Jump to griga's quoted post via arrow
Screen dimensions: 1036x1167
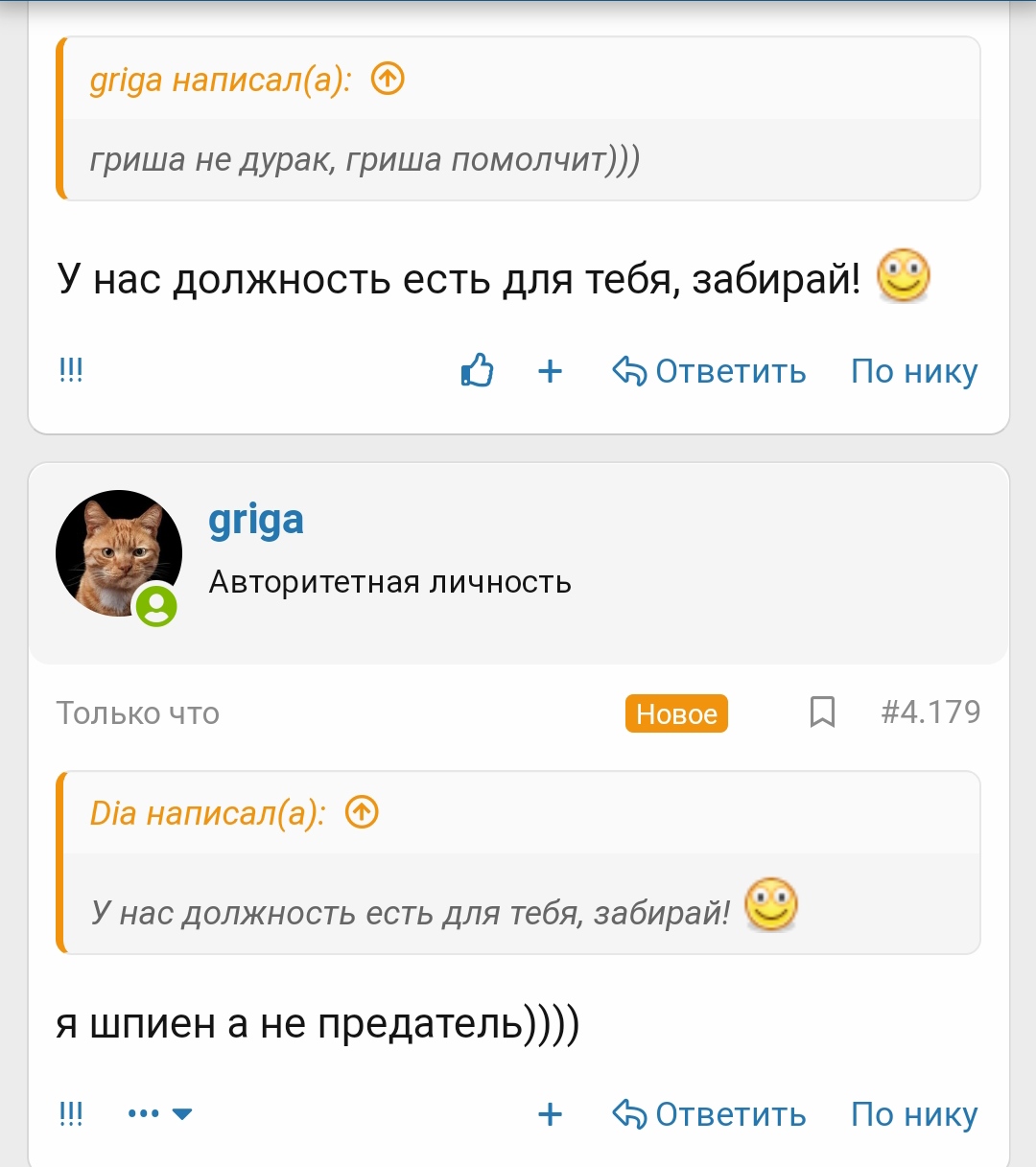(x=388, y=79)
